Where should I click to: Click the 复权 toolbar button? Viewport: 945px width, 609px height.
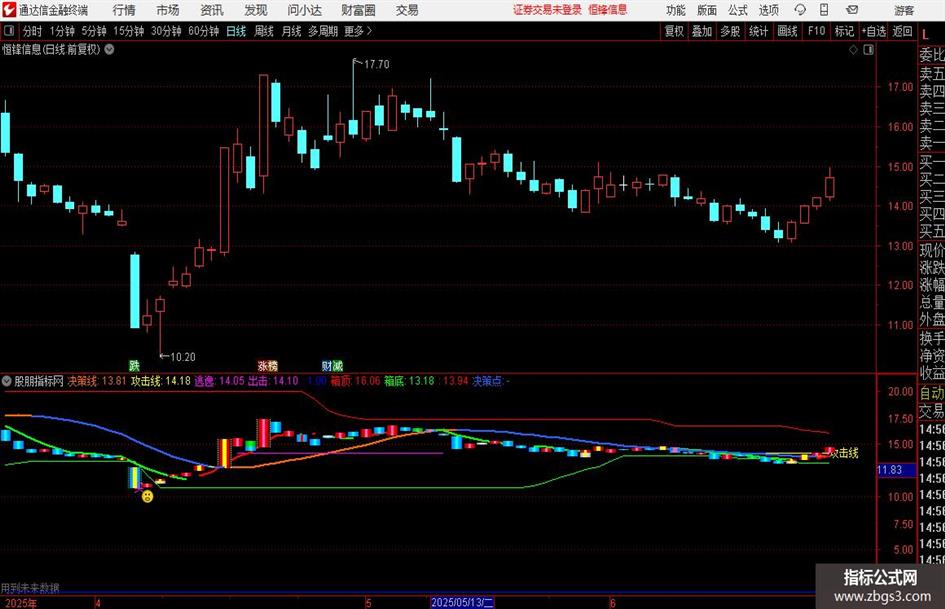pos(674,31)
